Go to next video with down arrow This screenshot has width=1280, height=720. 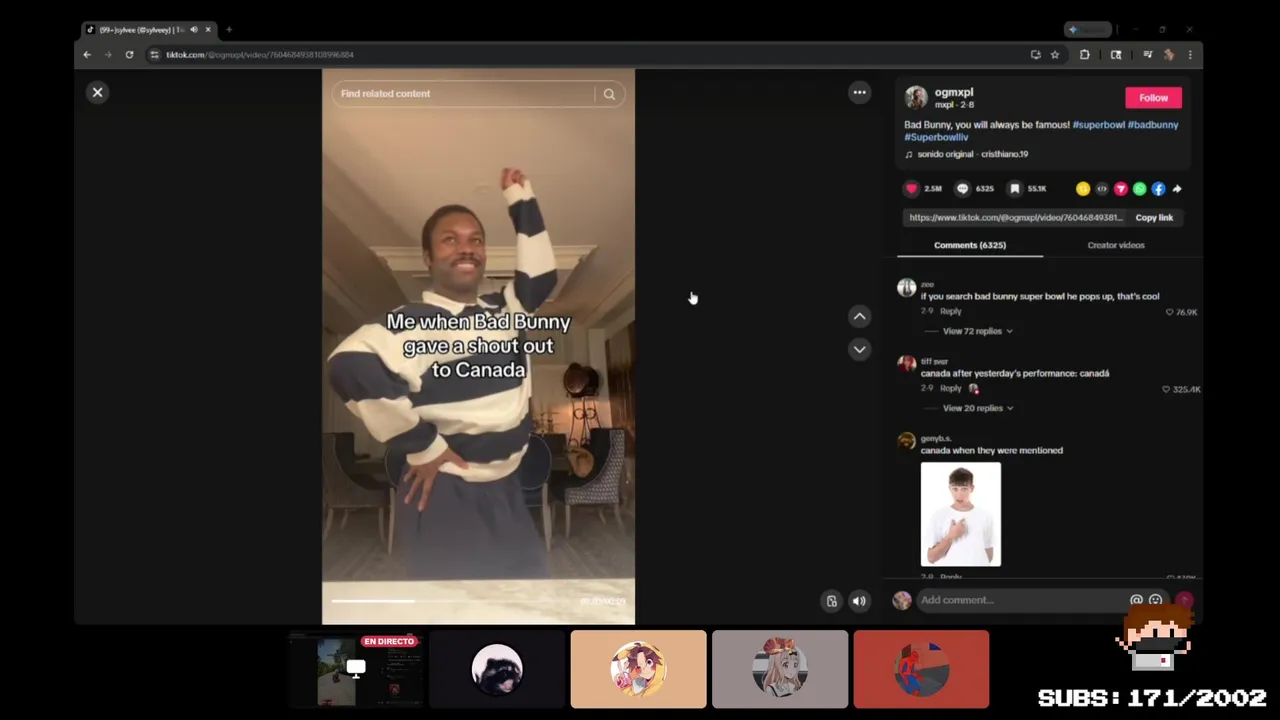coord(859,349)
